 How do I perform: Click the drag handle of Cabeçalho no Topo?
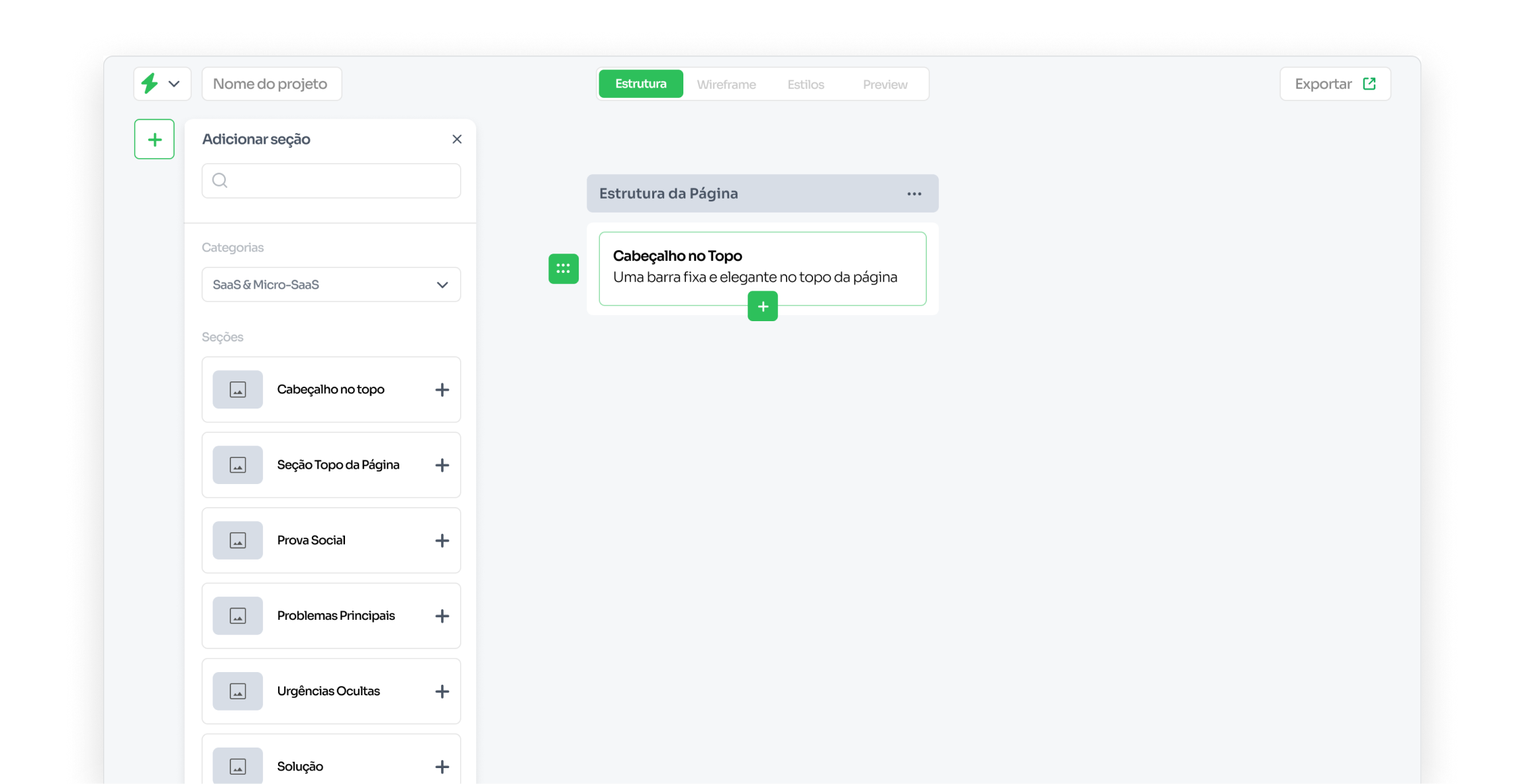[564, 269]
